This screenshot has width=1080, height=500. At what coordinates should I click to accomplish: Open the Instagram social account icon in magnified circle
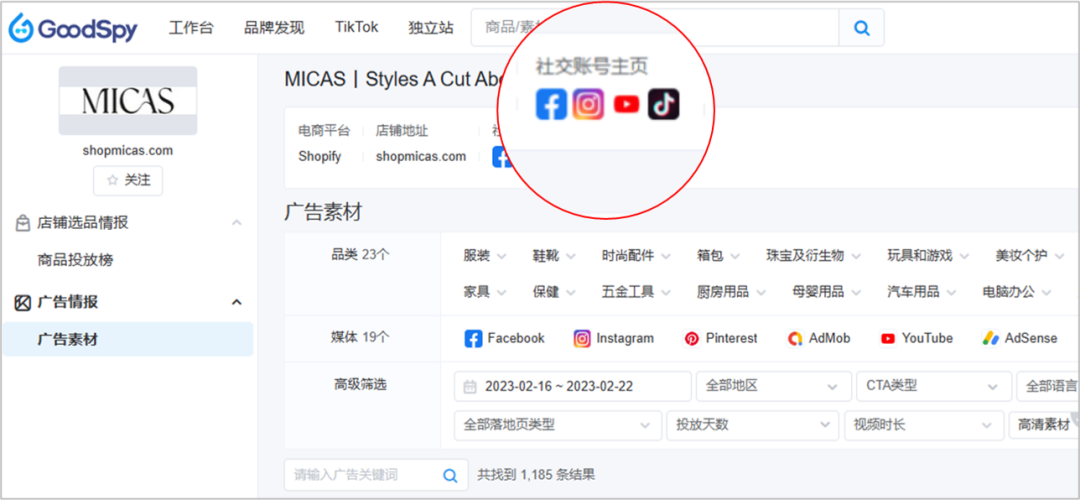[x=588, y=104]
